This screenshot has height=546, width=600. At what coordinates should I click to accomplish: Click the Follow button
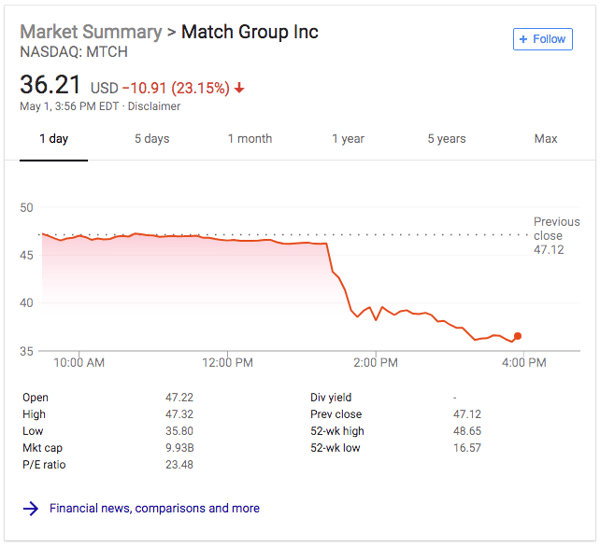click(542, 39)
